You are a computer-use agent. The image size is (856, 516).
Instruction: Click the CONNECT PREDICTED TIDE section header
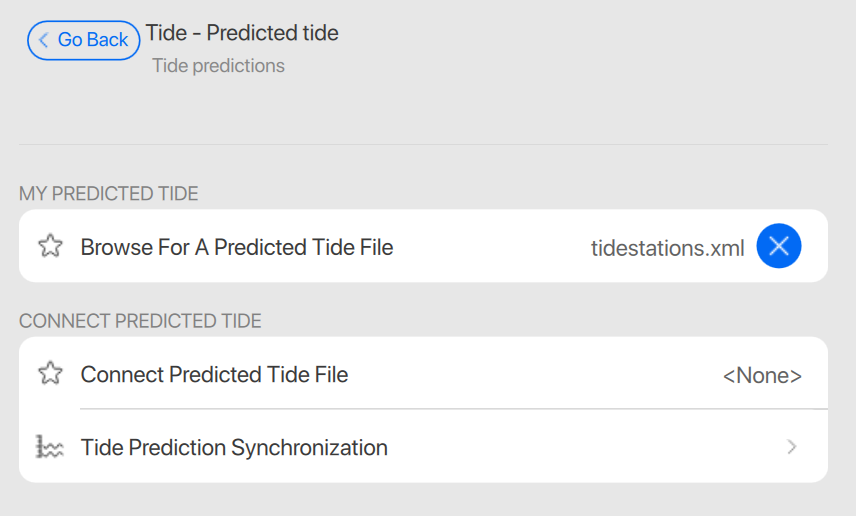(140, 321)
